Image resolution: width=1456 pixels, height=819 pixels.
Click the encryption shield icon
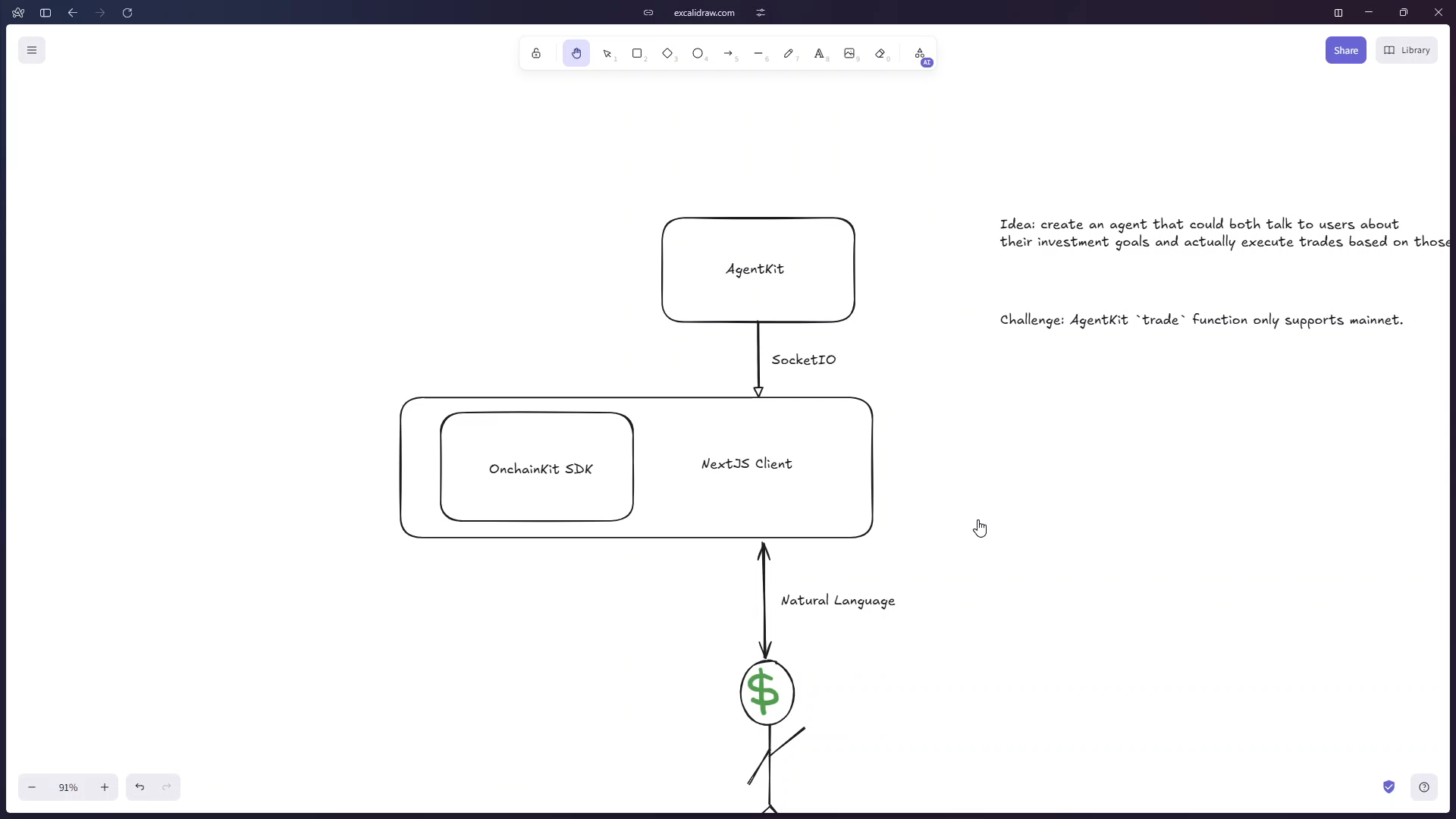[1389, 787]
